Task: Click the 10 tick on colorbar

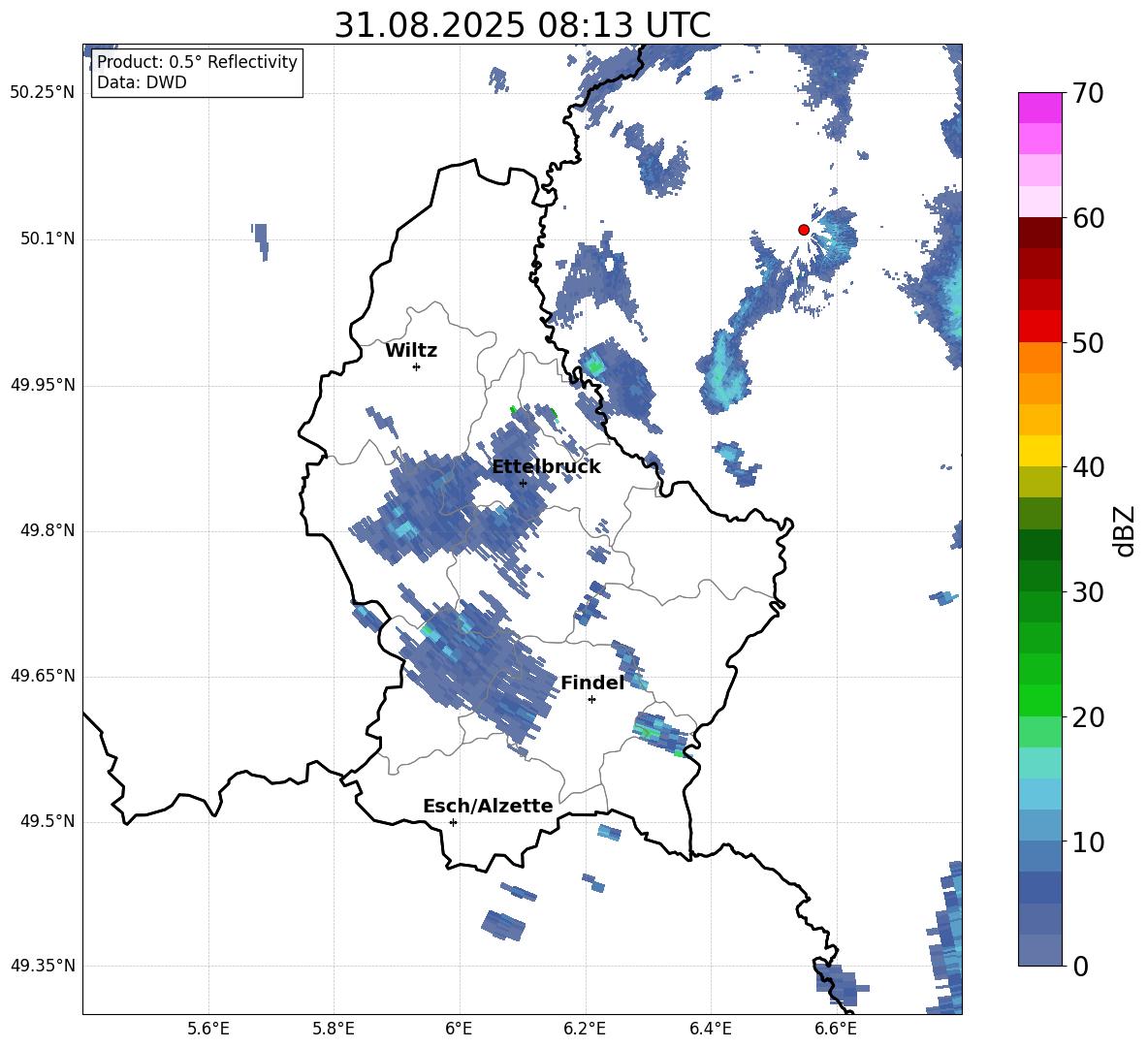Action: (x=1089, y=842)
